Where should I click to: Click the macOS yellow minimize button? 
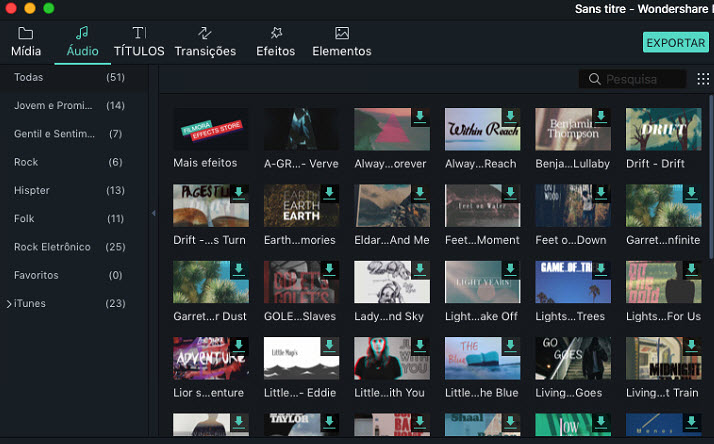click(30, 8)
